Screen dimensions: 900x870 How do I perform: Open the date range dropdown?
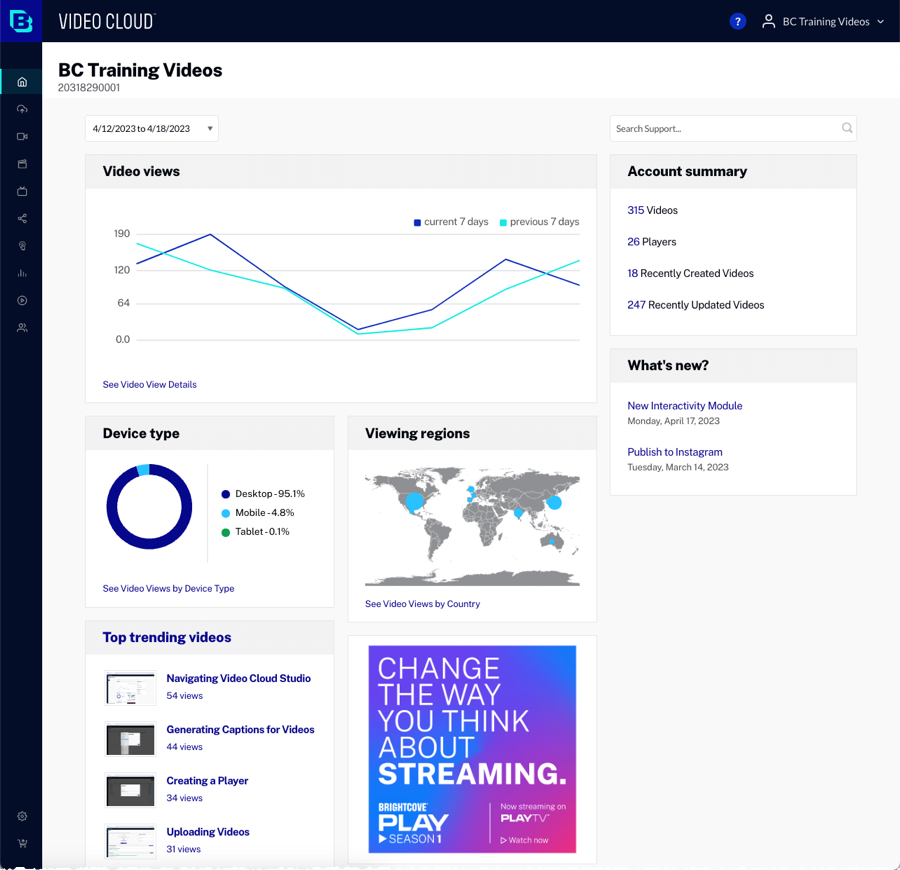pyautogui.click(x=151, y=128)
